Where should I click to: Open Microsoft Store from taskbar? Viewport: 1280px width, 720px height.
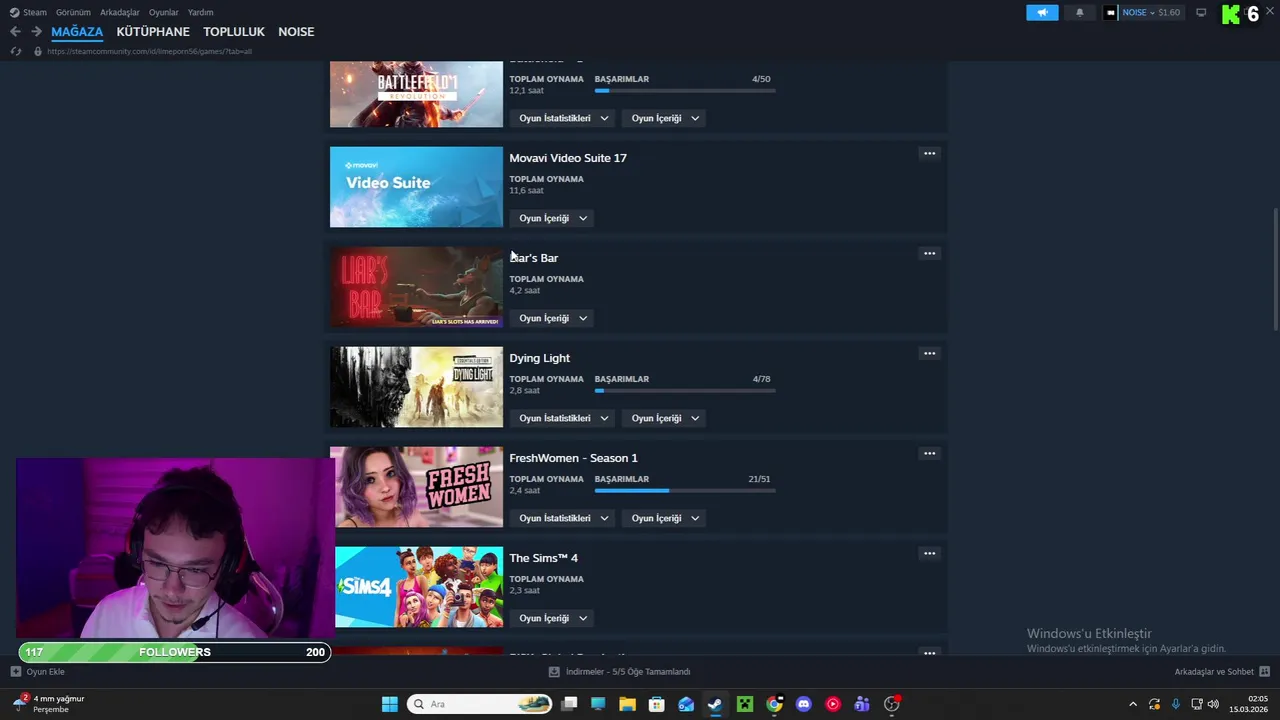(x=657, y=704)
